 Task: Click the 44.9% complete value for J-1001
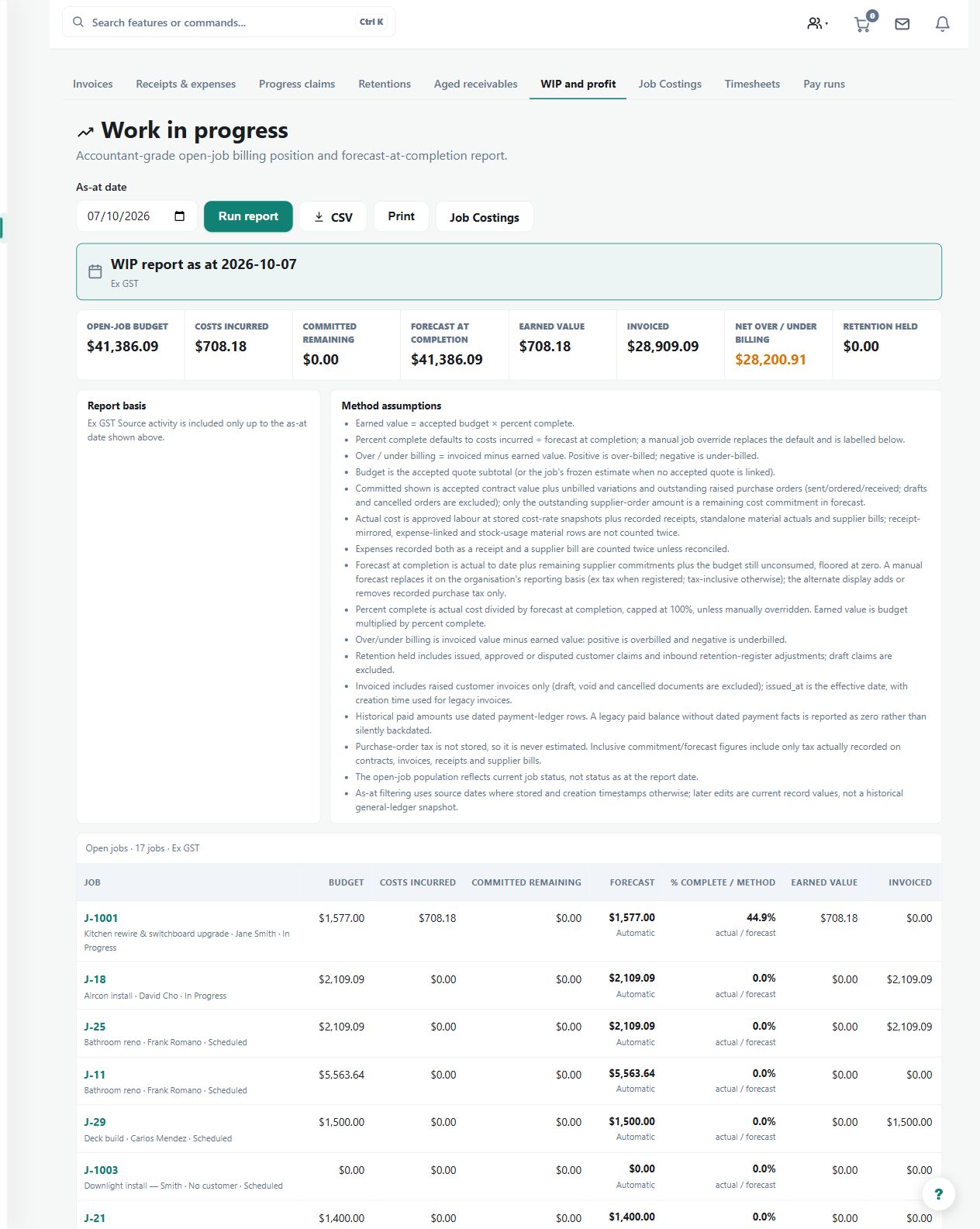[761, 917]
